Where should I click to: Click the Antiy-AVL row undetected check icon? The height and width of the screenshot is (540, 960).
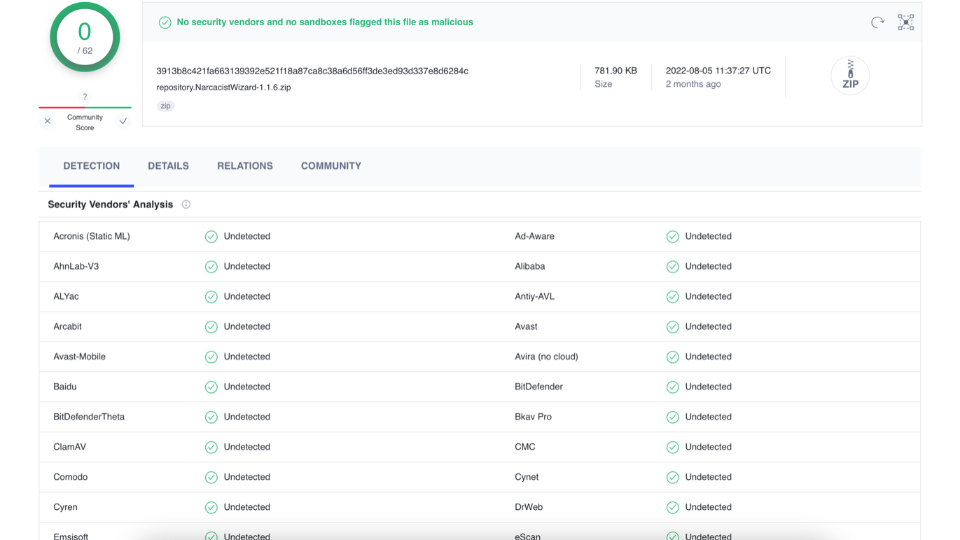(672, 297)
